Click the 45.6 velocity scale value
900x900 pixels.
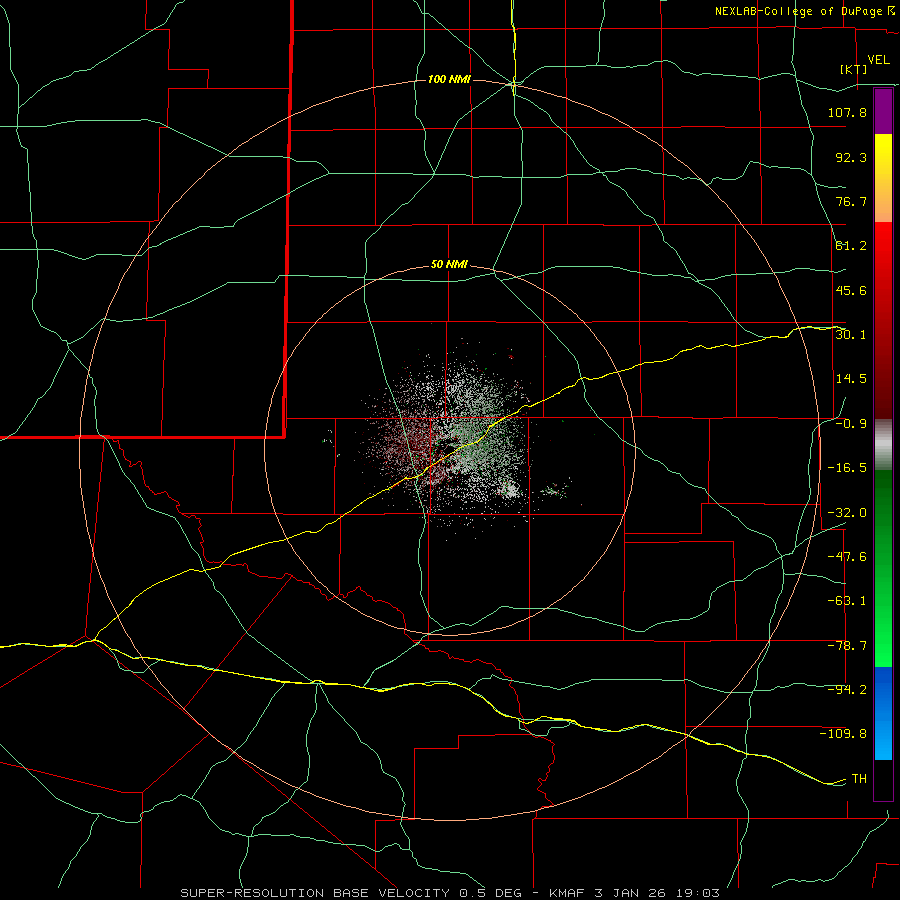(851, 290)
